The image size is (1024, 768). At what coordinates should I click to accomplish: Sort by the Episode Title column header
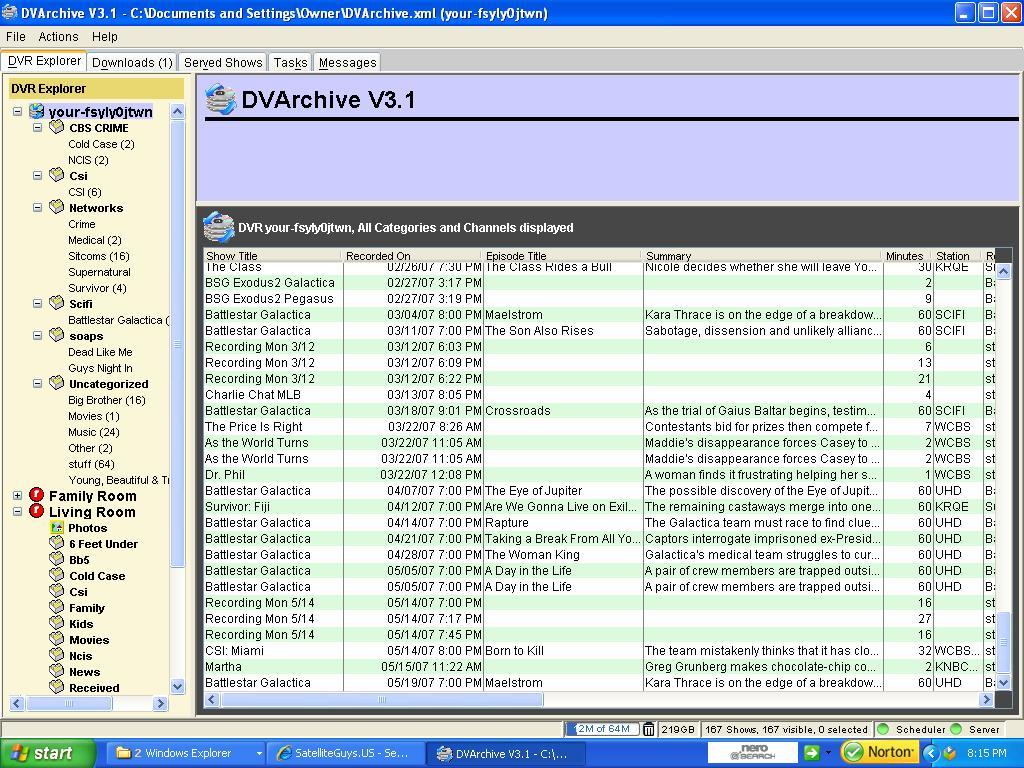561,255
